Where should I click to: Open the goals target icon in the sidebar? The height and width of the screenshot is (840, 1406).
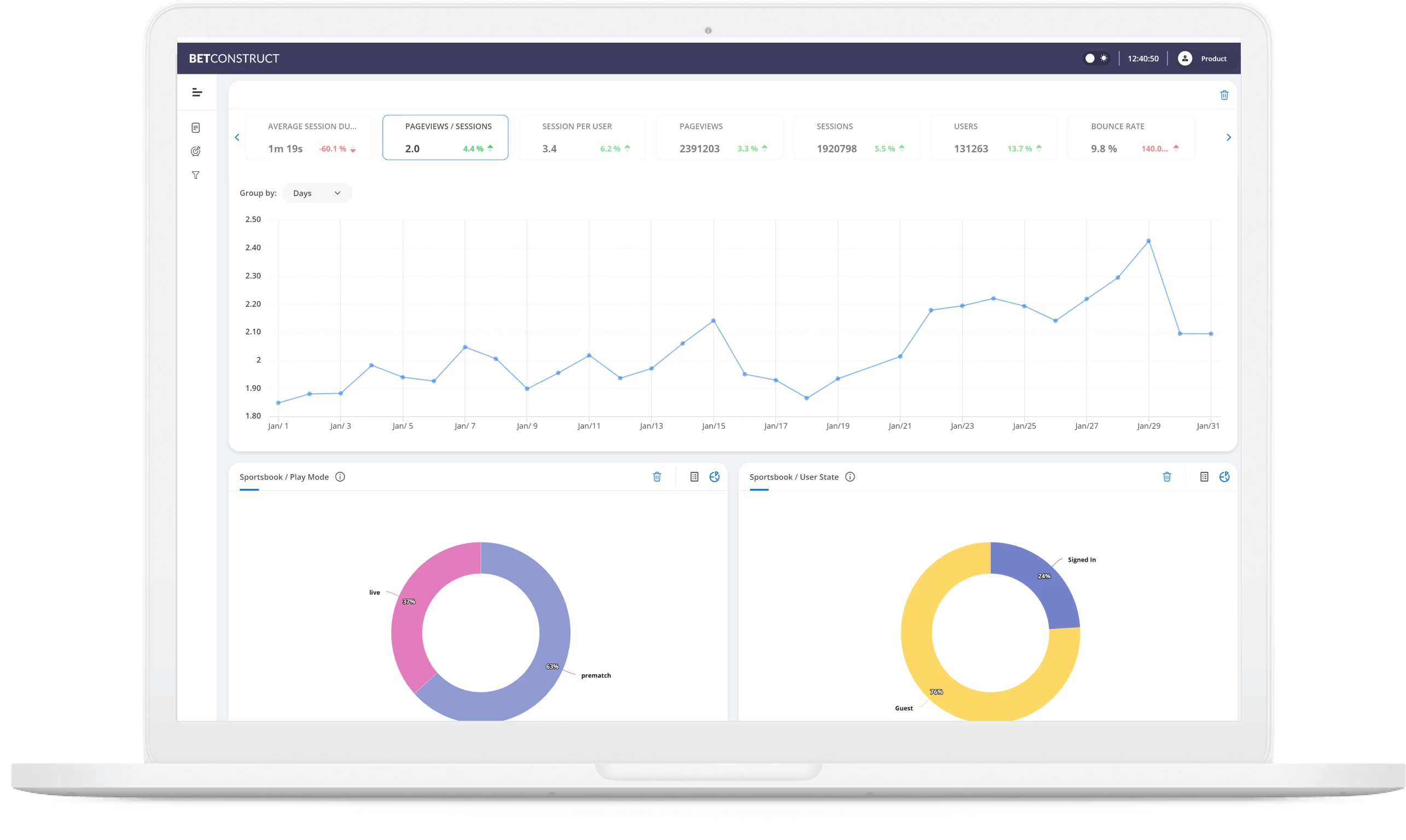(x=196, y=151)
